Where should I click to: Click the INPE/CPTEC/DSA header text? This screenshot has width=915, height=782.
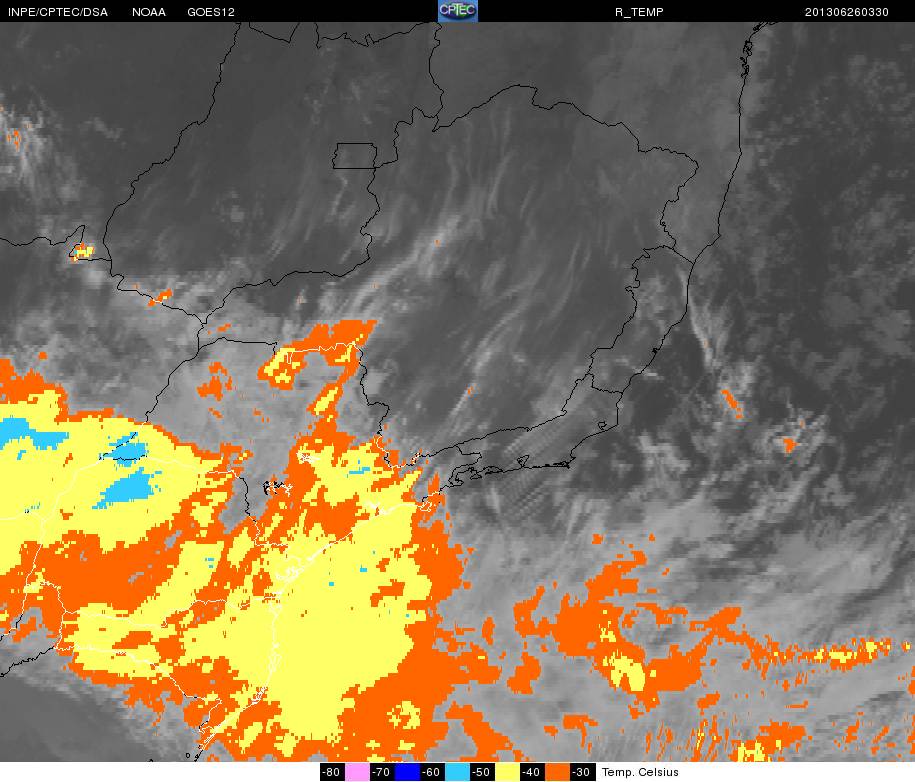(57, 12)
